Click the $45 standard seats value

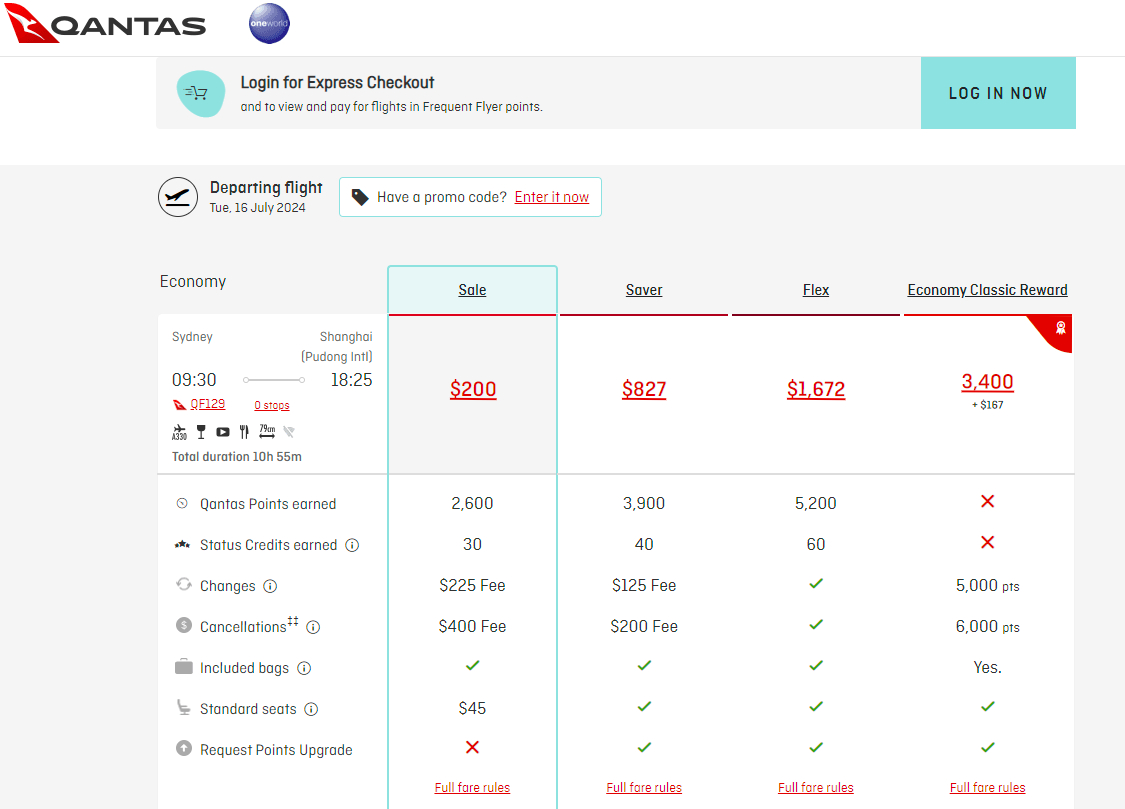tap(472, 709)
